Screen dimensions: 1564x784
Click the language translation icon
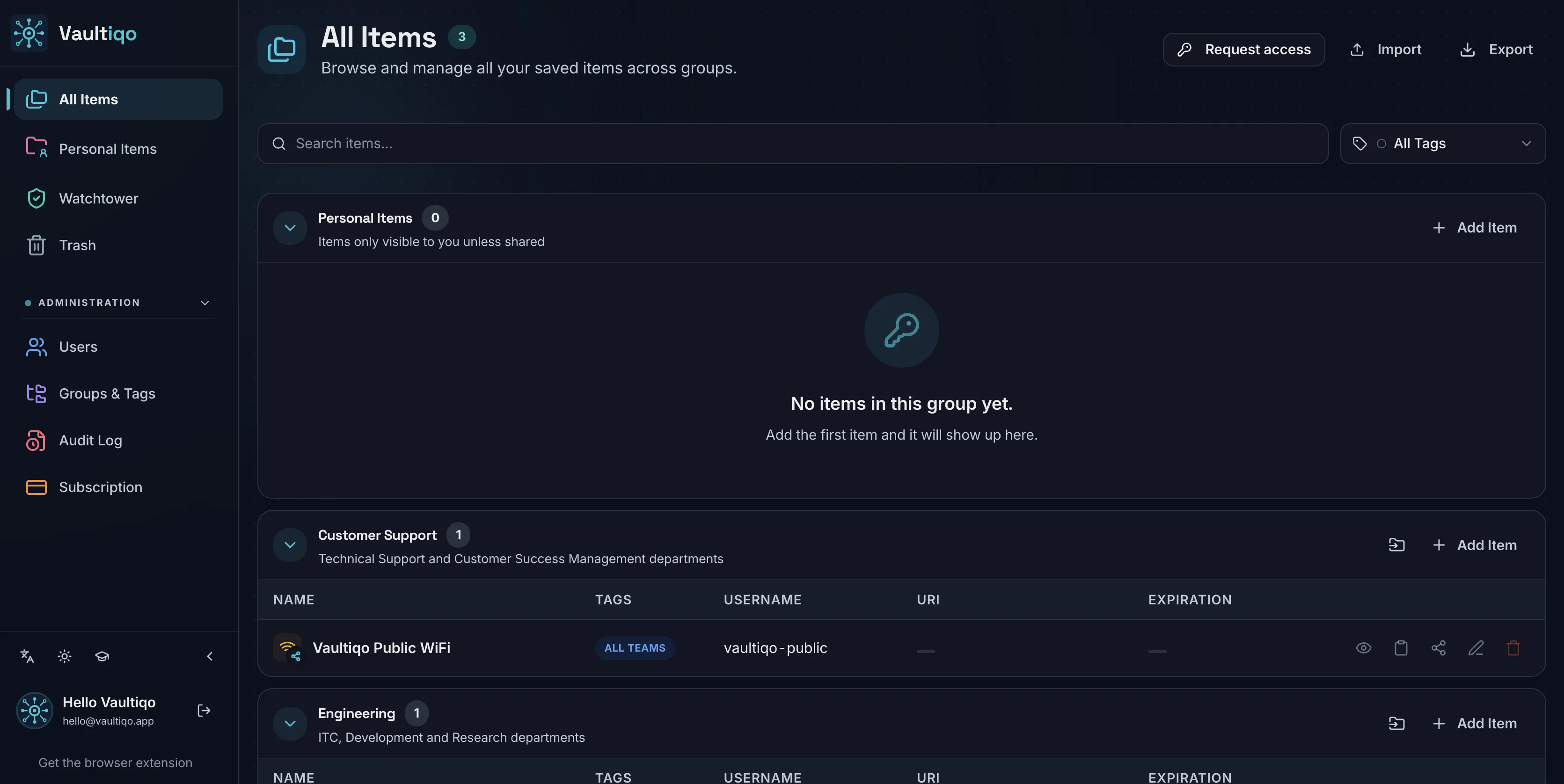(x=27, y=656)
